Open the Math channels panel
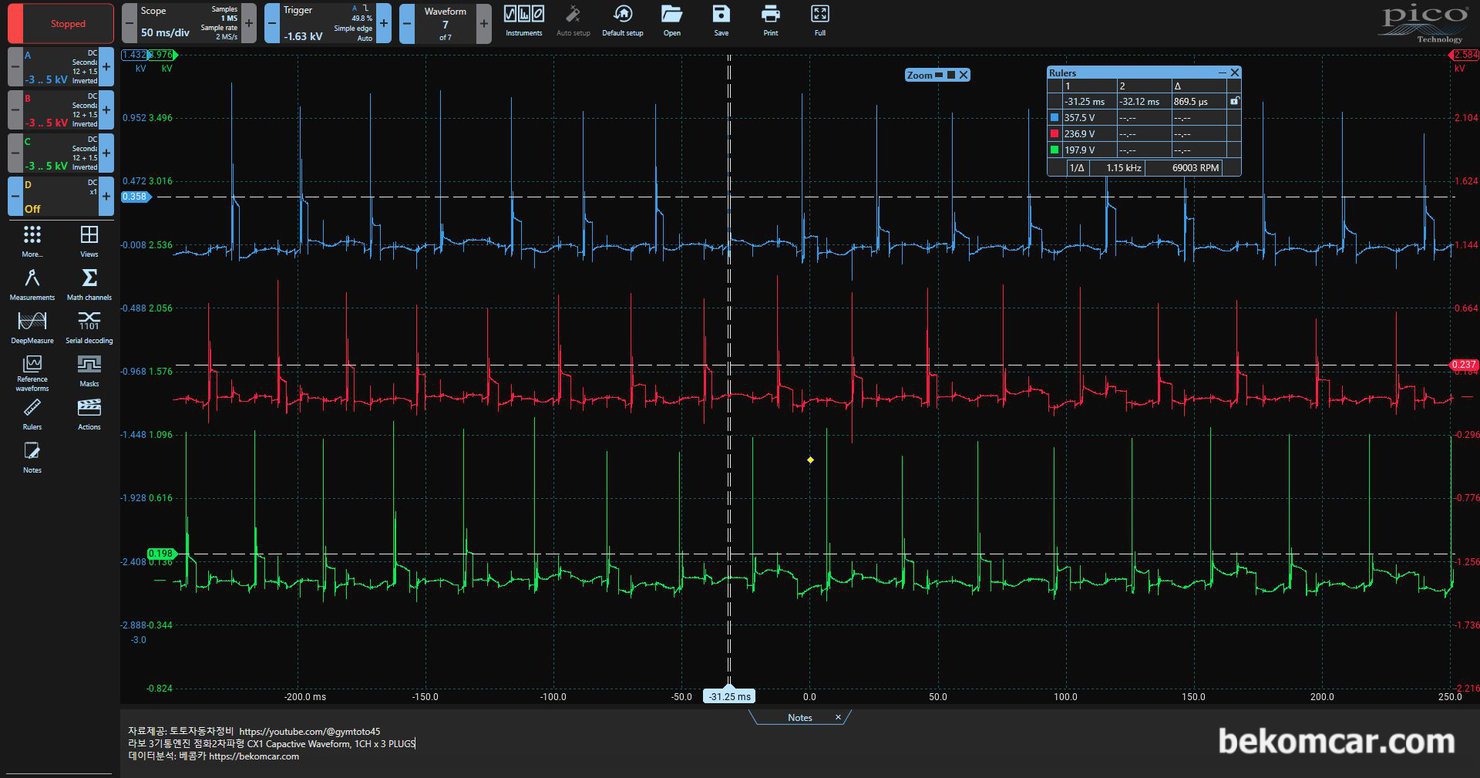Screen dimensions: 1480x778 [89, 283]
